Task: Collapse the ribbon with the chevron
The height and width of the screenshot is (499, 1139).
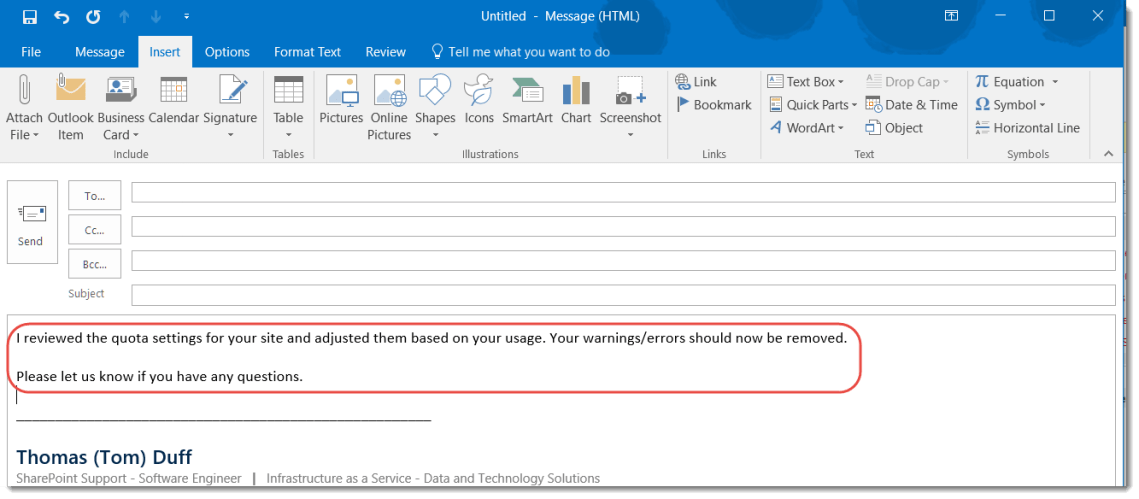Action: 1108,153
